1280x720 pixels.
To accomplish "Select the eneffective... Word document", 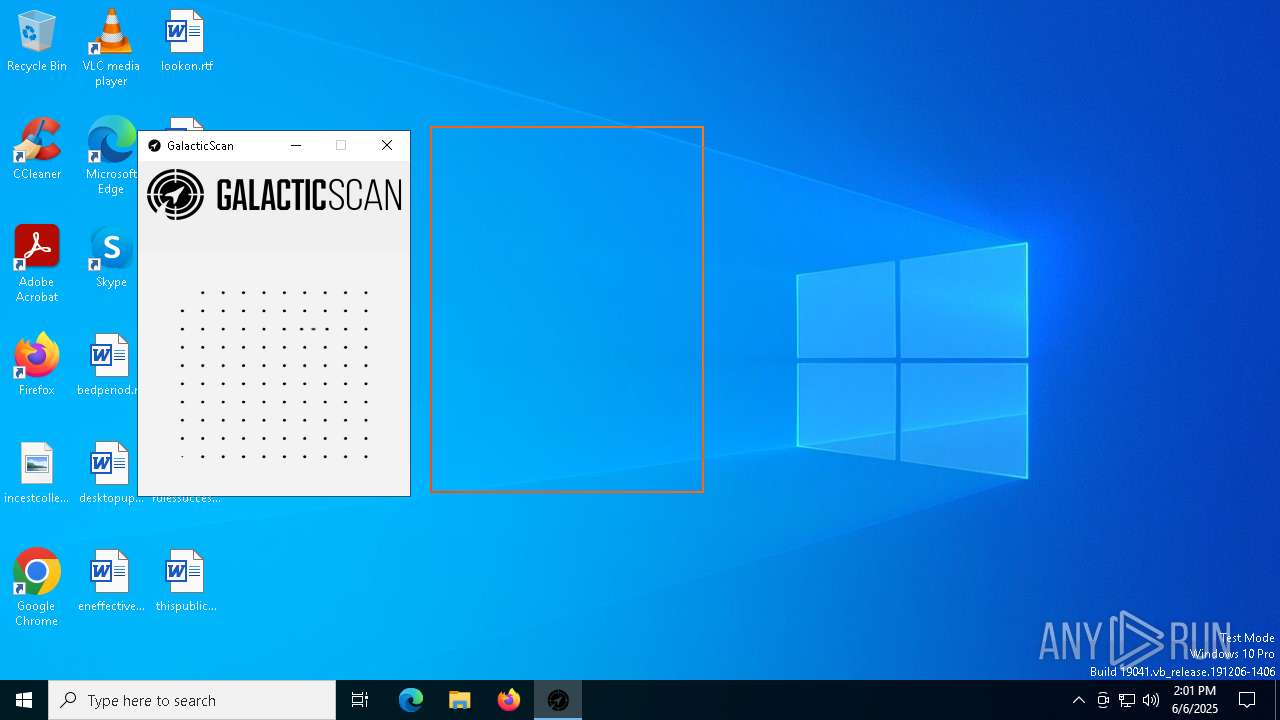I will pyautogui.click(x=111, y=581).
